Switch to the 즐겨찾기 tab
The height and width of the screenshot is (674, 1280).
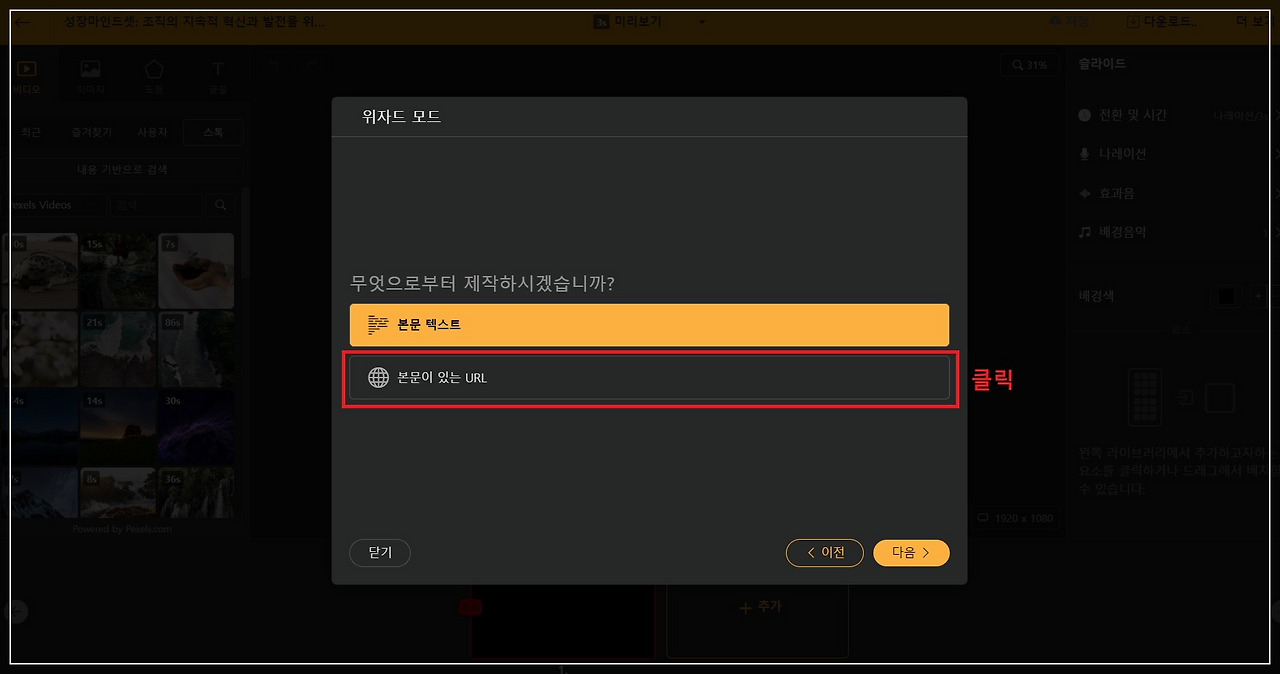pyautogui.click(x=91, y=132)
